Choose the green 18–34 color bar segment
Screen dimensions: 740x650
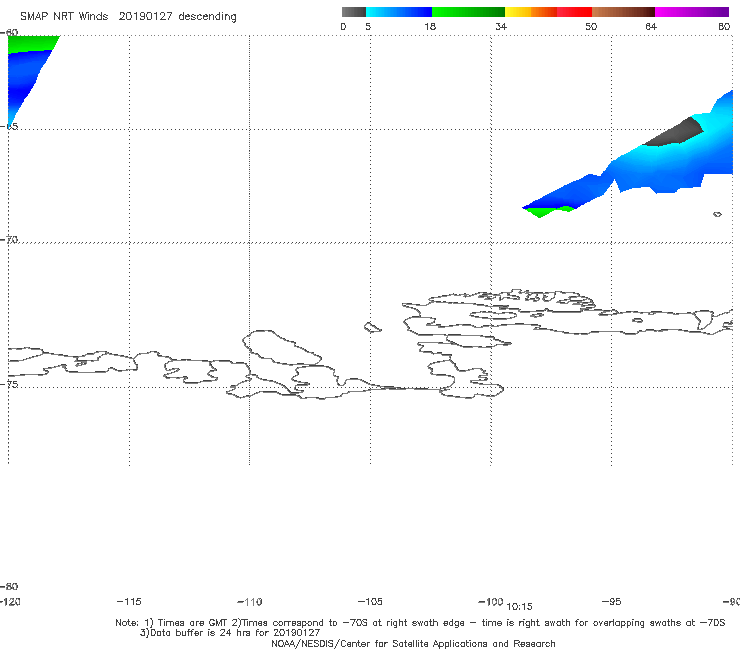pyautogui.click(x=468, y=12)
